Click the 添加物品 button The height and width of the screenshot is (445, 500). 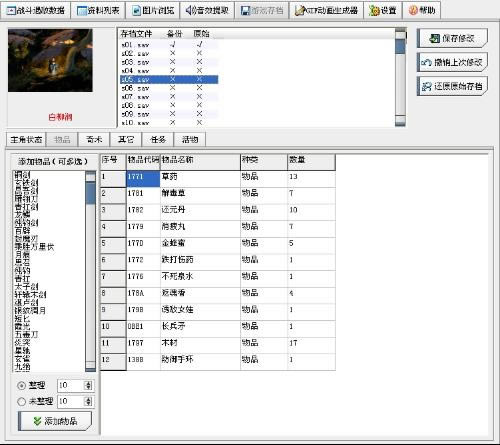pos(55,421)
